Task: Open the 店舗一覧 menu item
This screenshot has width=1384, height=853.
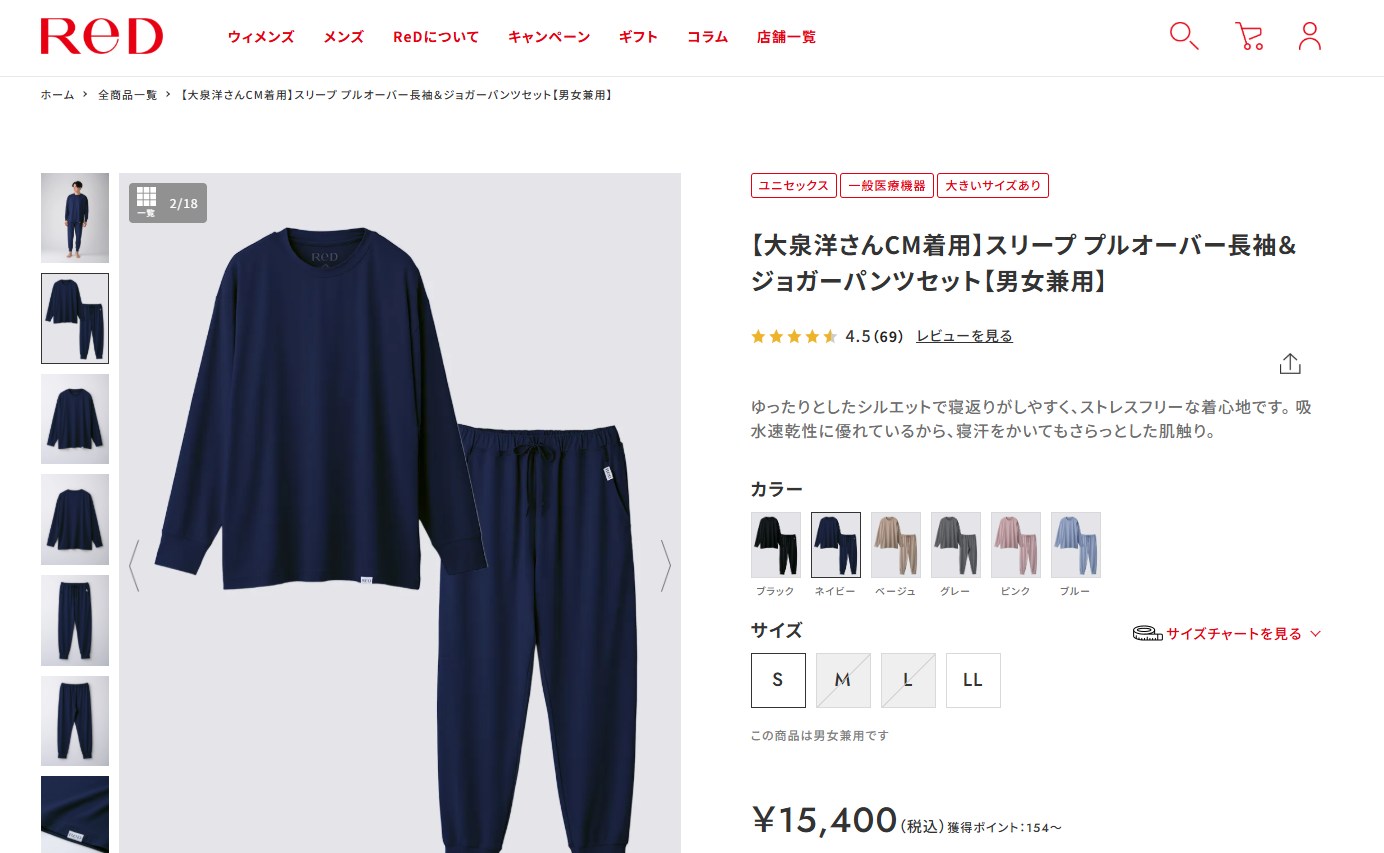Action: coord(786,37)
